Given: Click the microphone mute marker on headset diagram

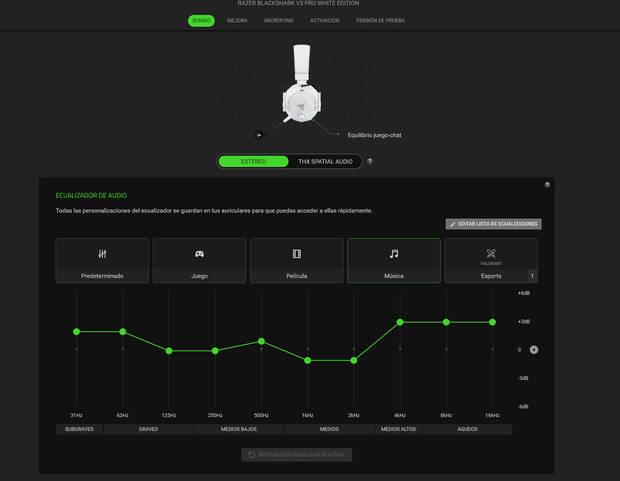Looking at the screenshot, I should [260, 134].
